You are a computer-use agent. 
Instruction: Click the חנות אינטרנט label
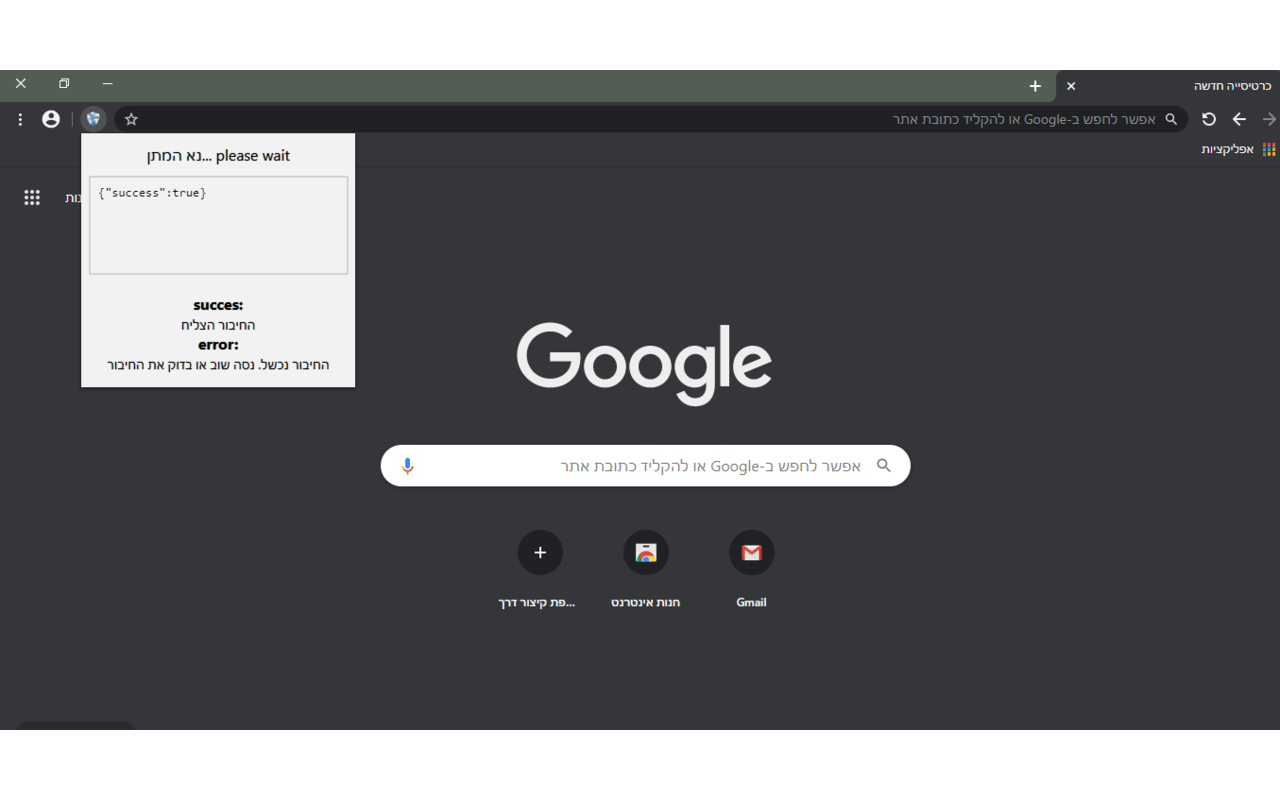tap(646, 602)
